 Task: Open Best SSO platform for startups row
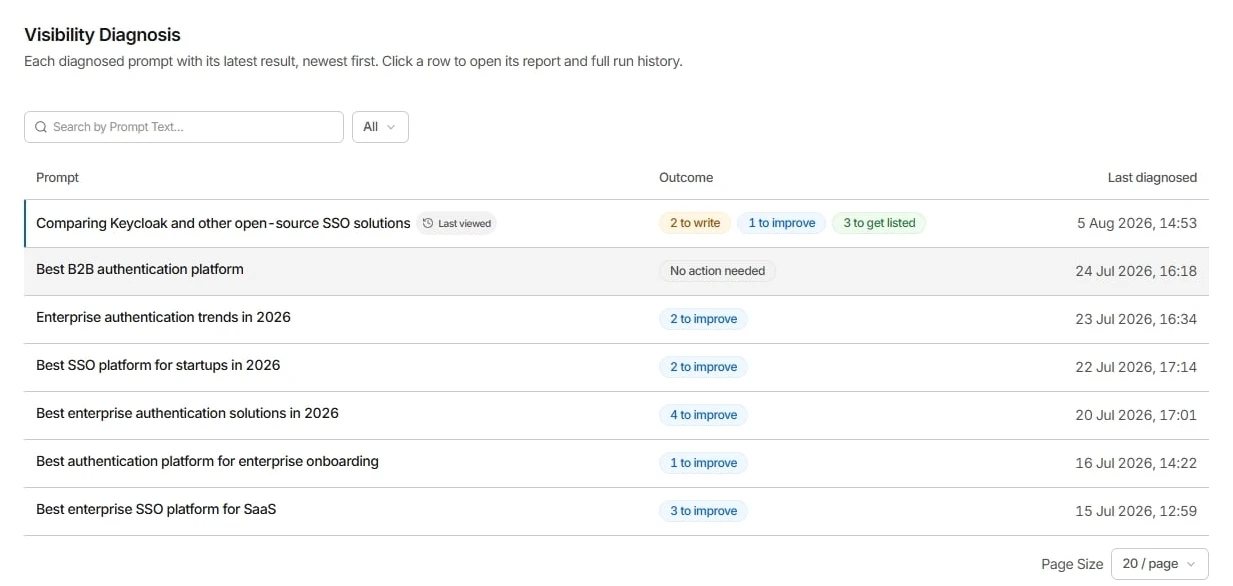pyautogui.click(x=616, y=367)
